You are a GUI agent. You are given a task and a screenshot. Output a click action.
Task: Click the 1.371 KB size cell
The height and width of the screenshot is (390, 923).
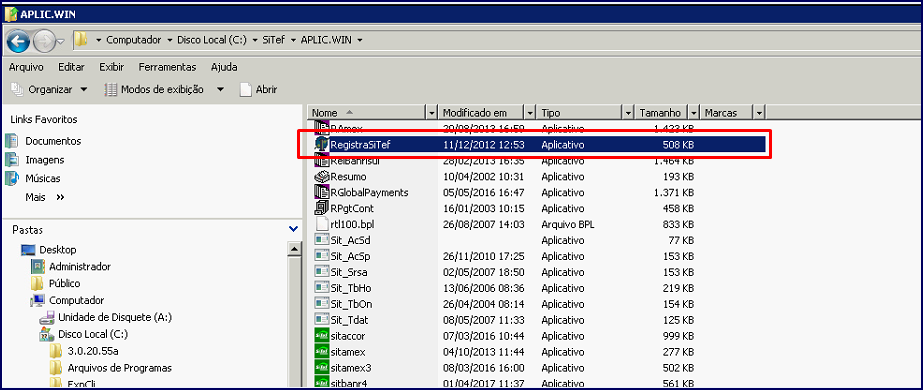[x=674, y=192]
